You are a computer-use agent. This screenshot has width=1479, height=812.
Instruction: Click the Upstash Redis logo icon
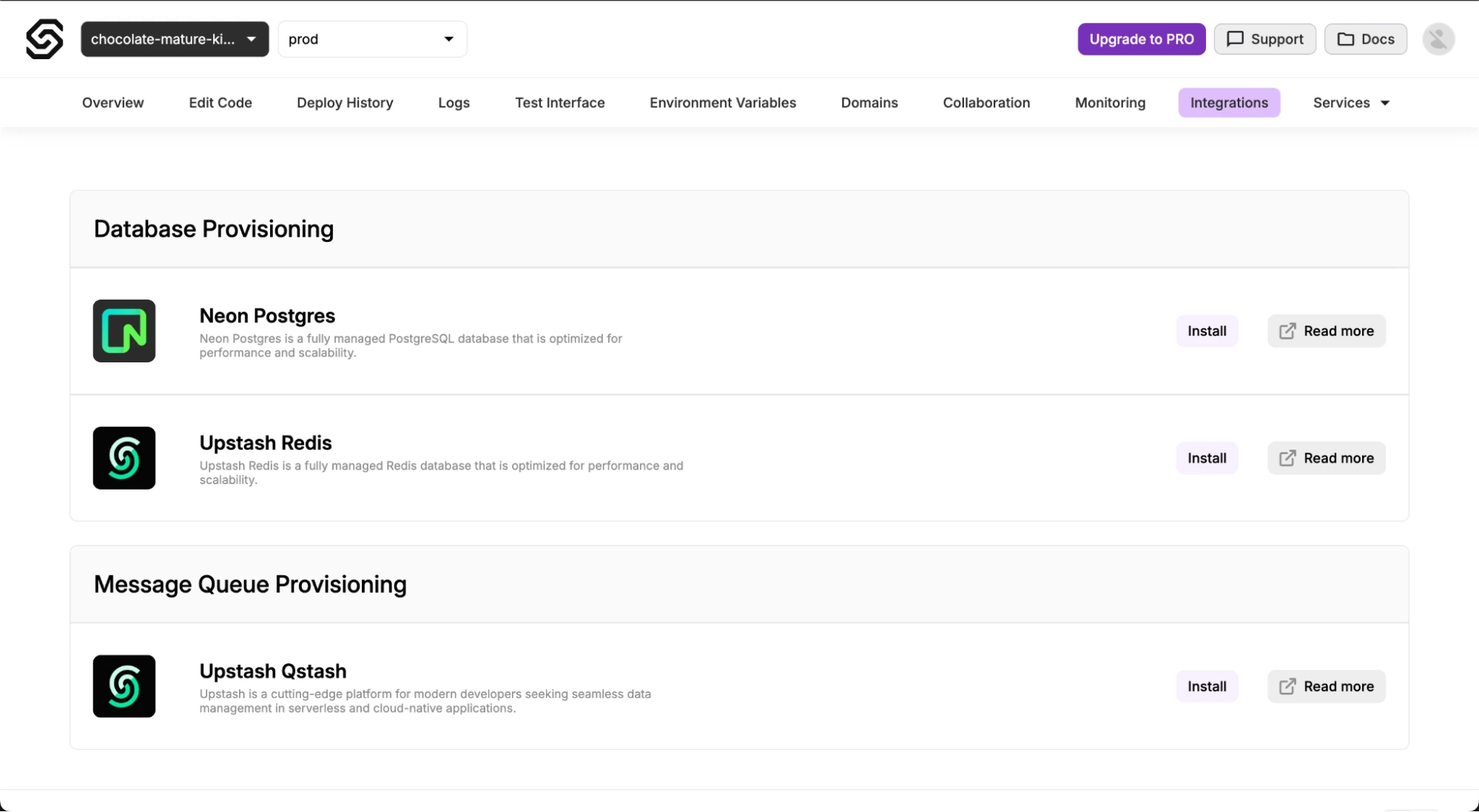(124, 458)
